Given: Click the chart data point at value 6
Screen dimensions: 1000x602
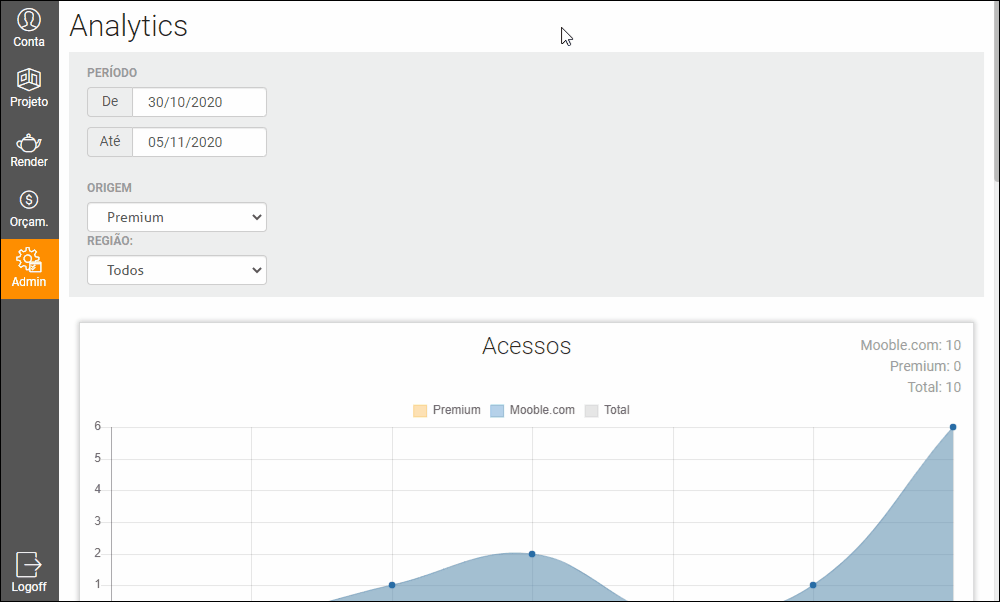Looking at the screenshot, I should pos(953,427).
